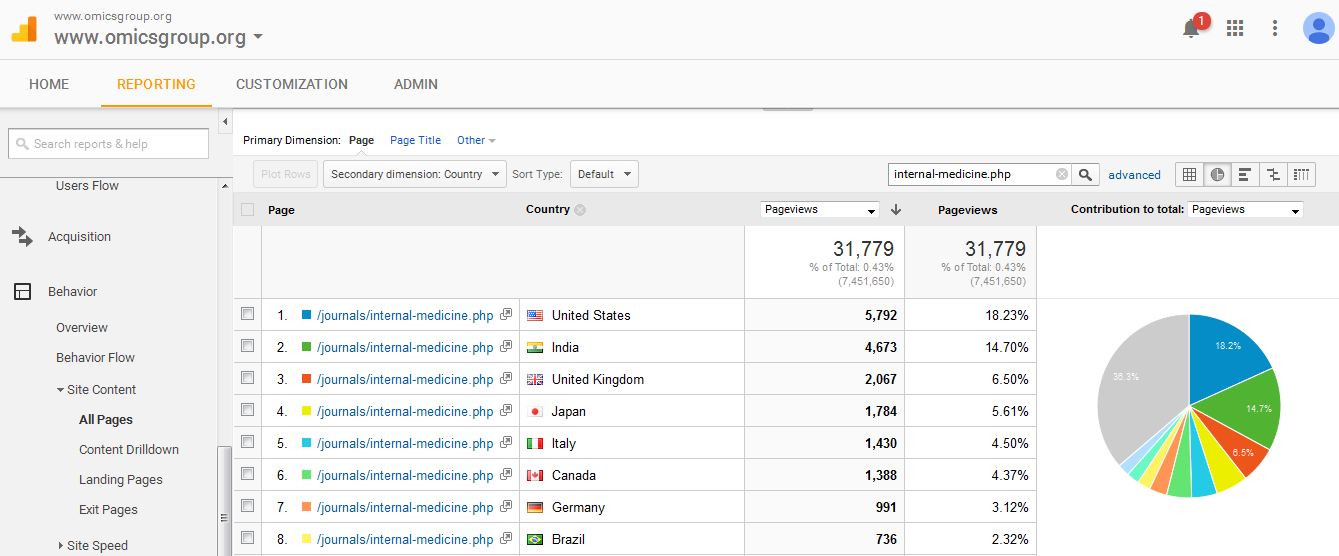Open the user account avatar

pyautogui.click(x=1318, y=28)
